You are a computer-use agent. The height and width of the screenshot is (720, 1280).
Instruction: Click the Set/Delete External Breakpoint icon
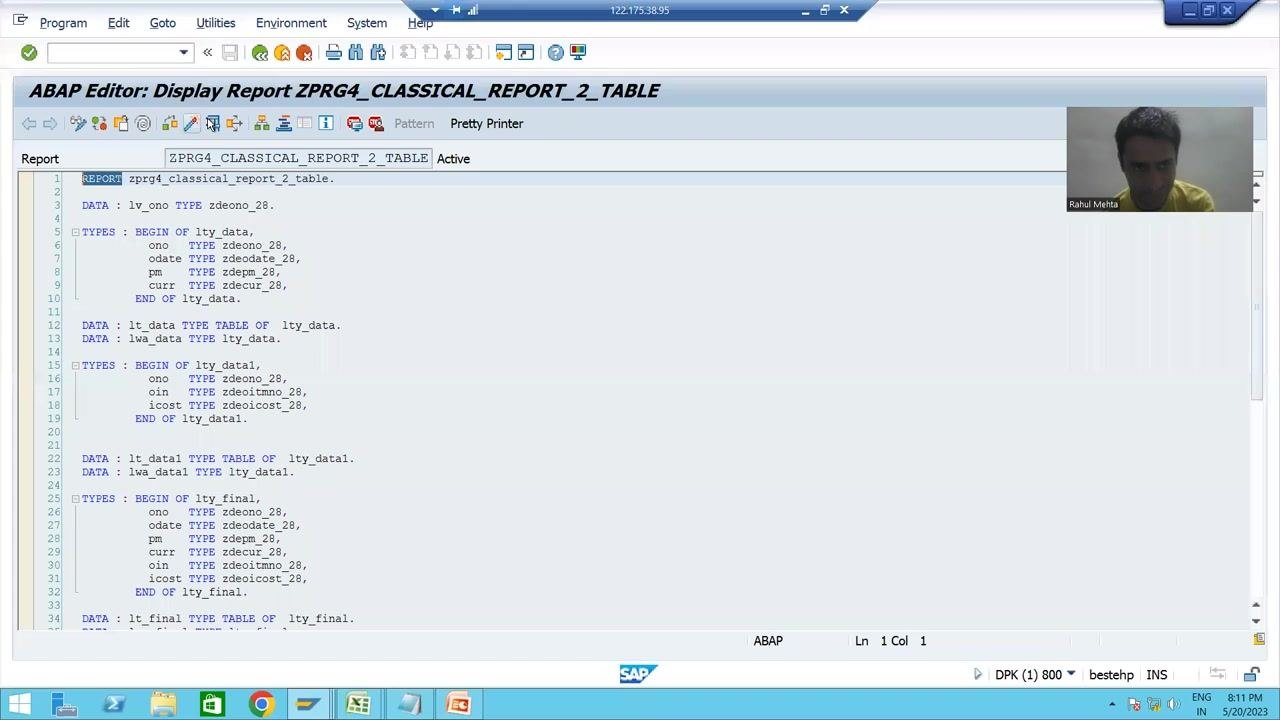[376, 123]
